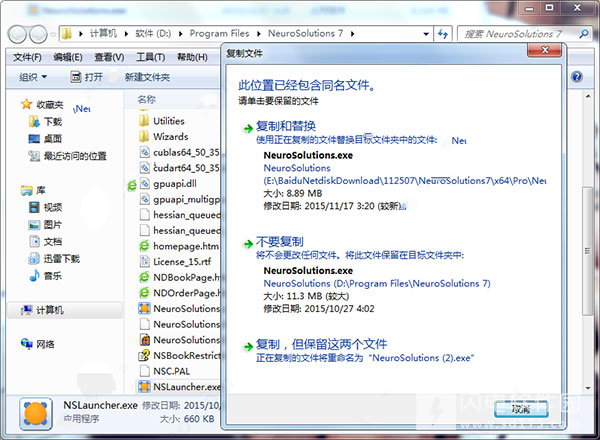This screenshot has width=600, height=440.
Task: Click the Forward navigation arrow in Explorer
Action: click(x=38, y=35)
